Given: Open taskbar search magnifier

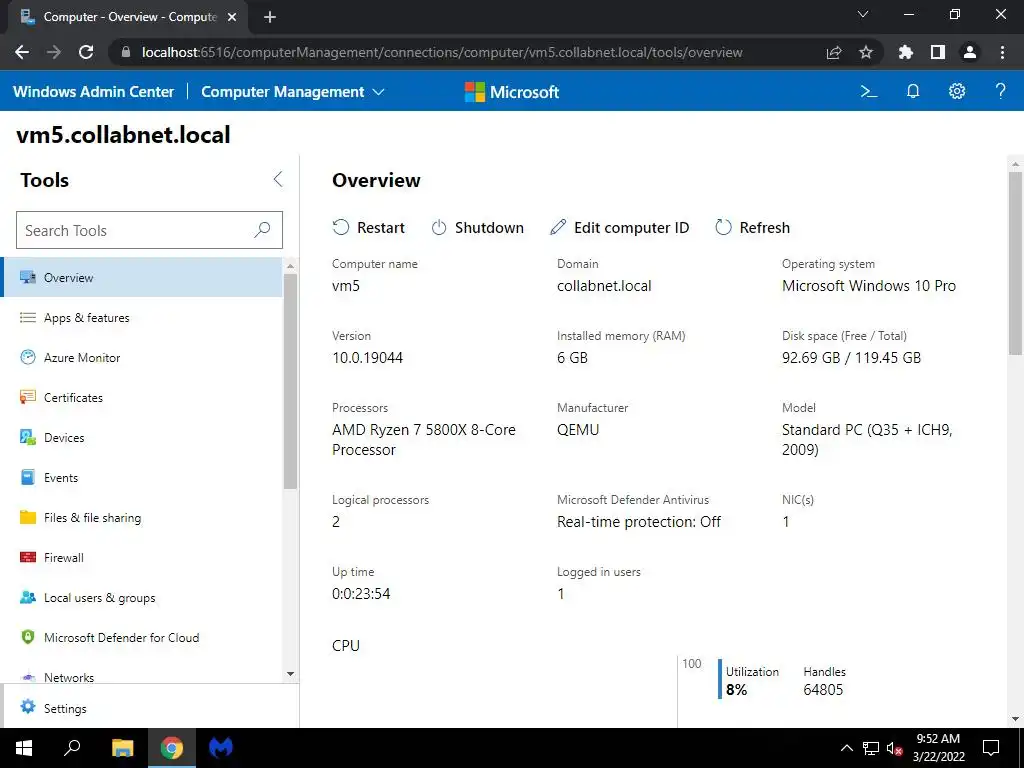Looking at the screenshot, I should coord(72,748).
